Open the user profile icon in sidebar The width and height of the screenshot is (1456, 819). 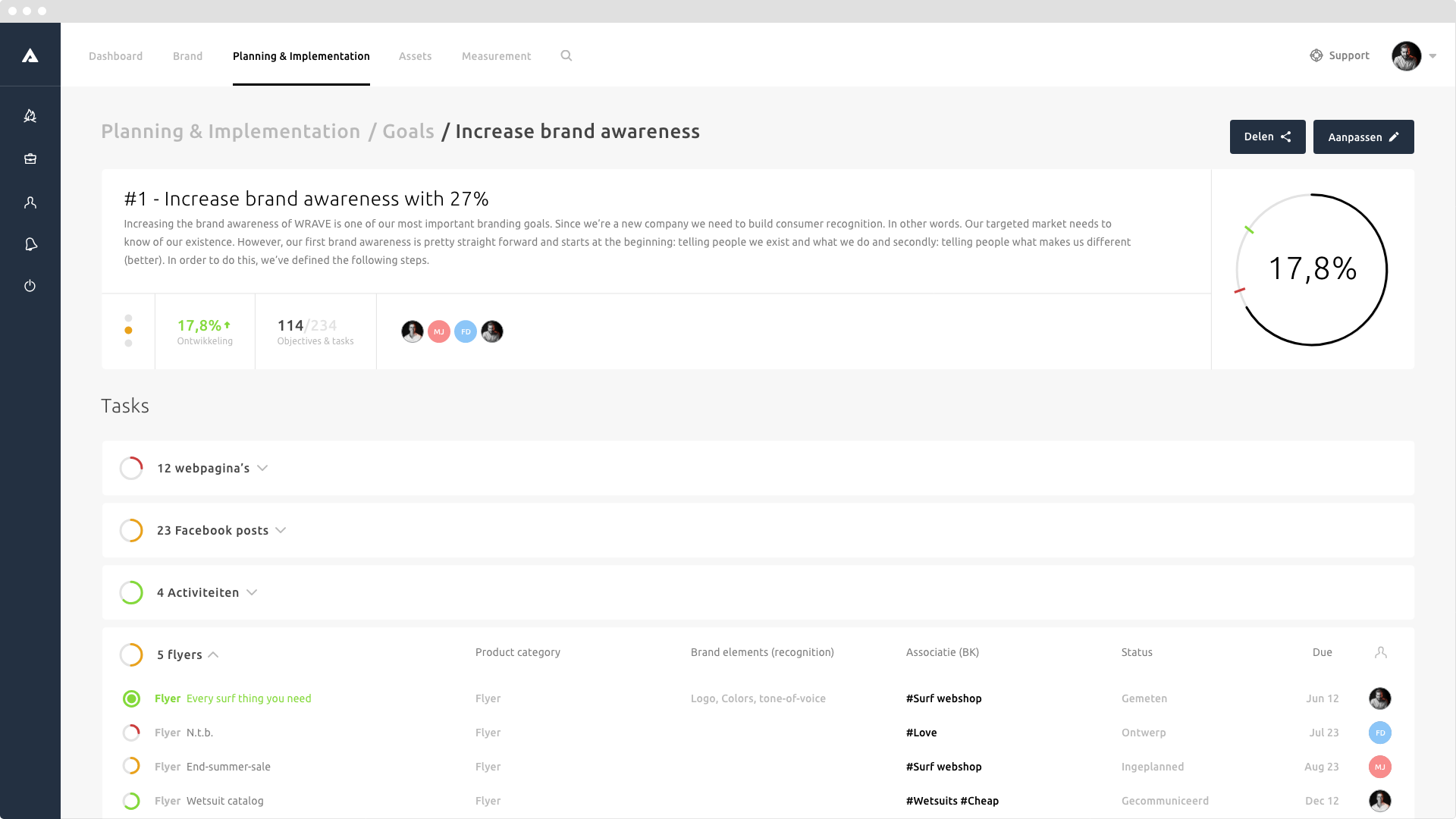tap(30, 202)
